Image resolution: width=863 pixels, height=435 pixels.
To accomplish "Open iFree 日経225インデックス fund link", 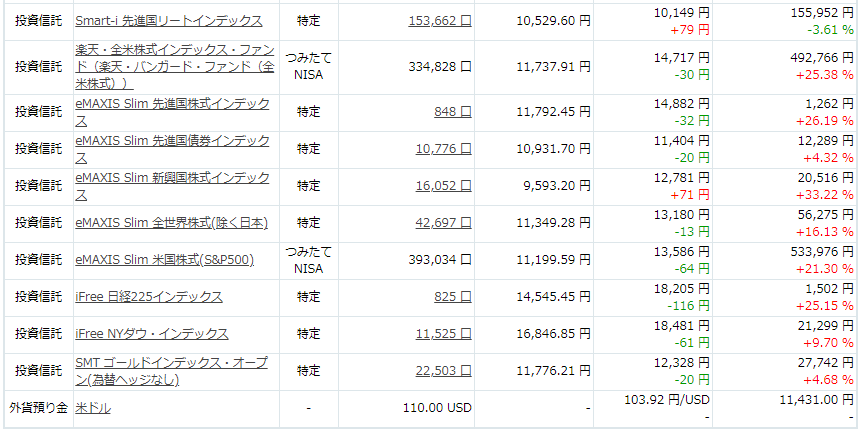I will (x=149, y=297).
